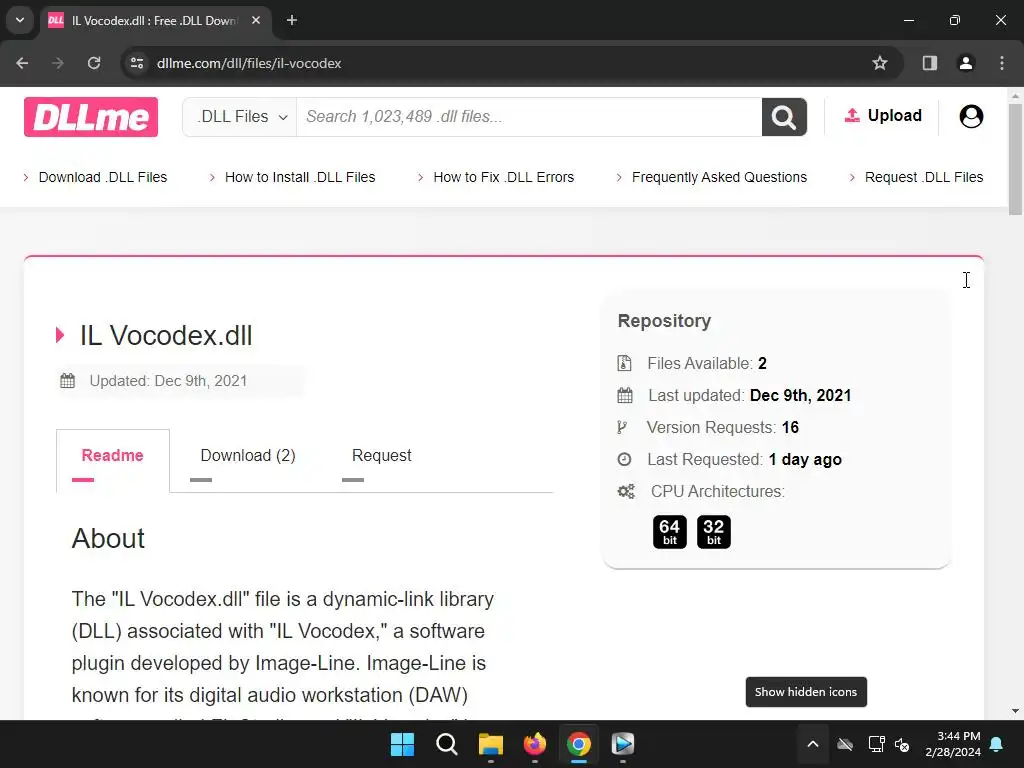
Task: Select the Readme tab
Action: coord(112,455)
